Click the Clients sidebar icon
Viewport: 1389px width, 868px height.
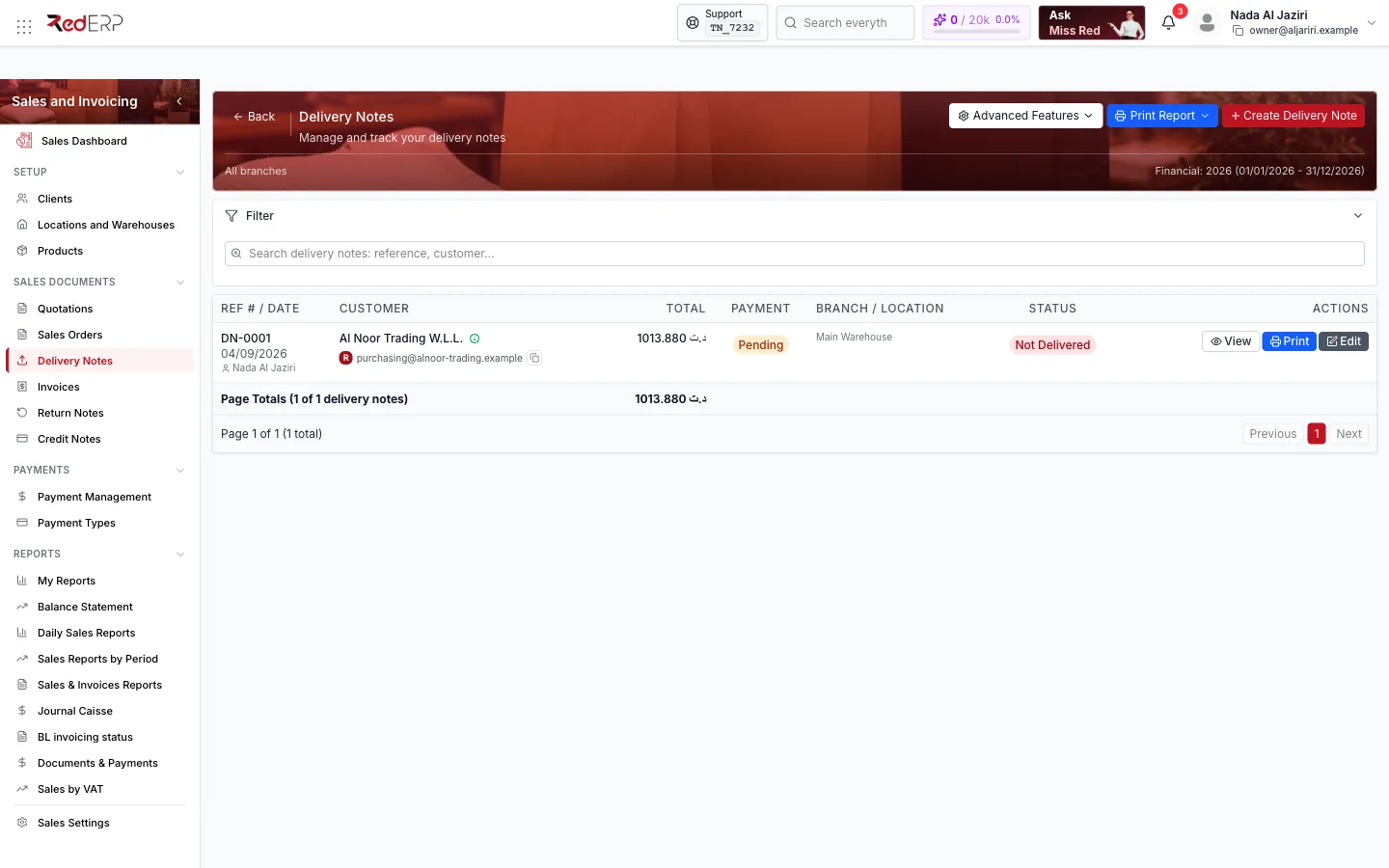point(22,199)
